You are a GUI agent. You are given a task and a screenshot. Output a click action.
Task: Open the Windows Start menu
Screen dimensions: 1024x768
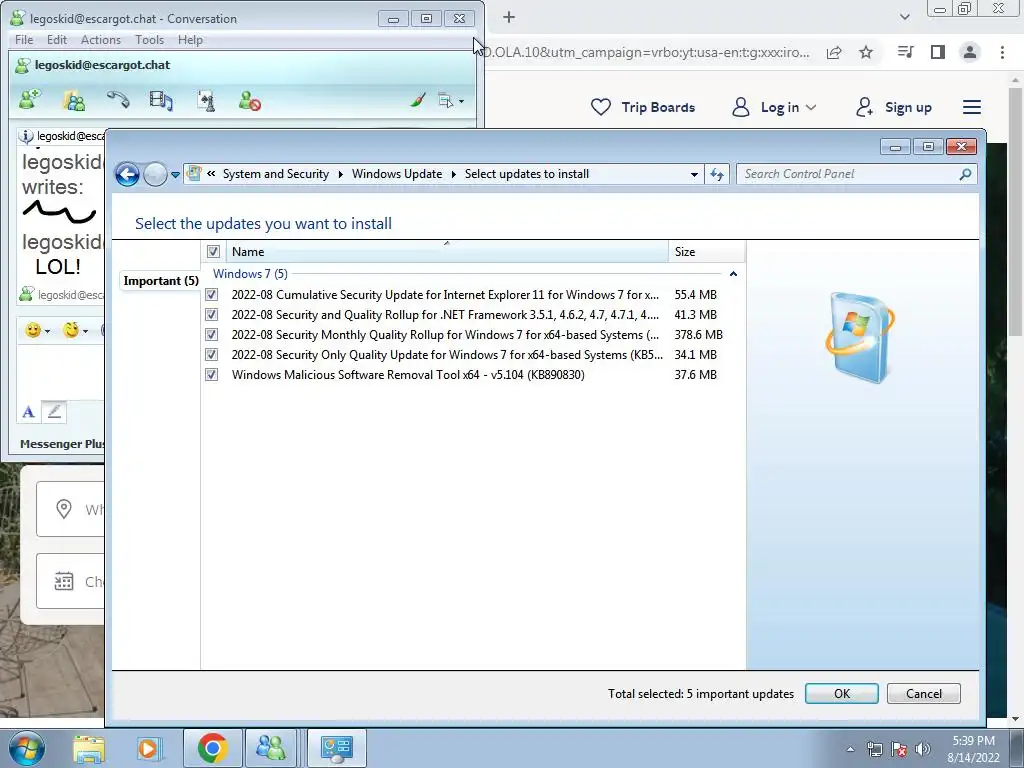[x=27, y=748]
